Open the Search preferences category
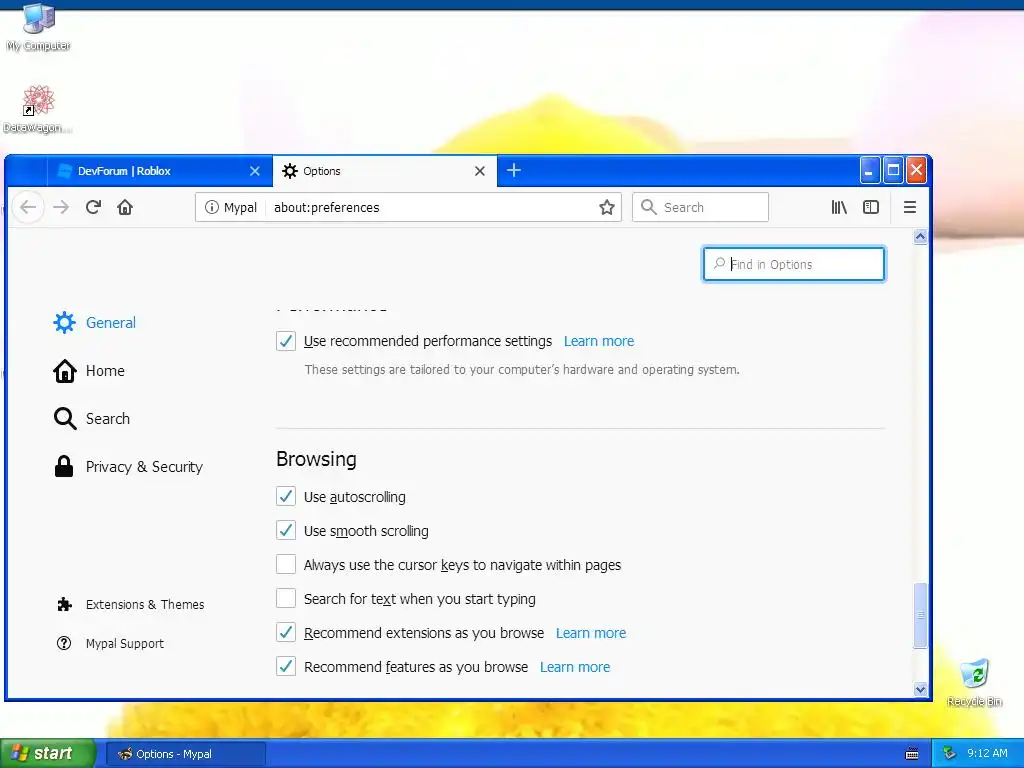 tap(91, 419)
